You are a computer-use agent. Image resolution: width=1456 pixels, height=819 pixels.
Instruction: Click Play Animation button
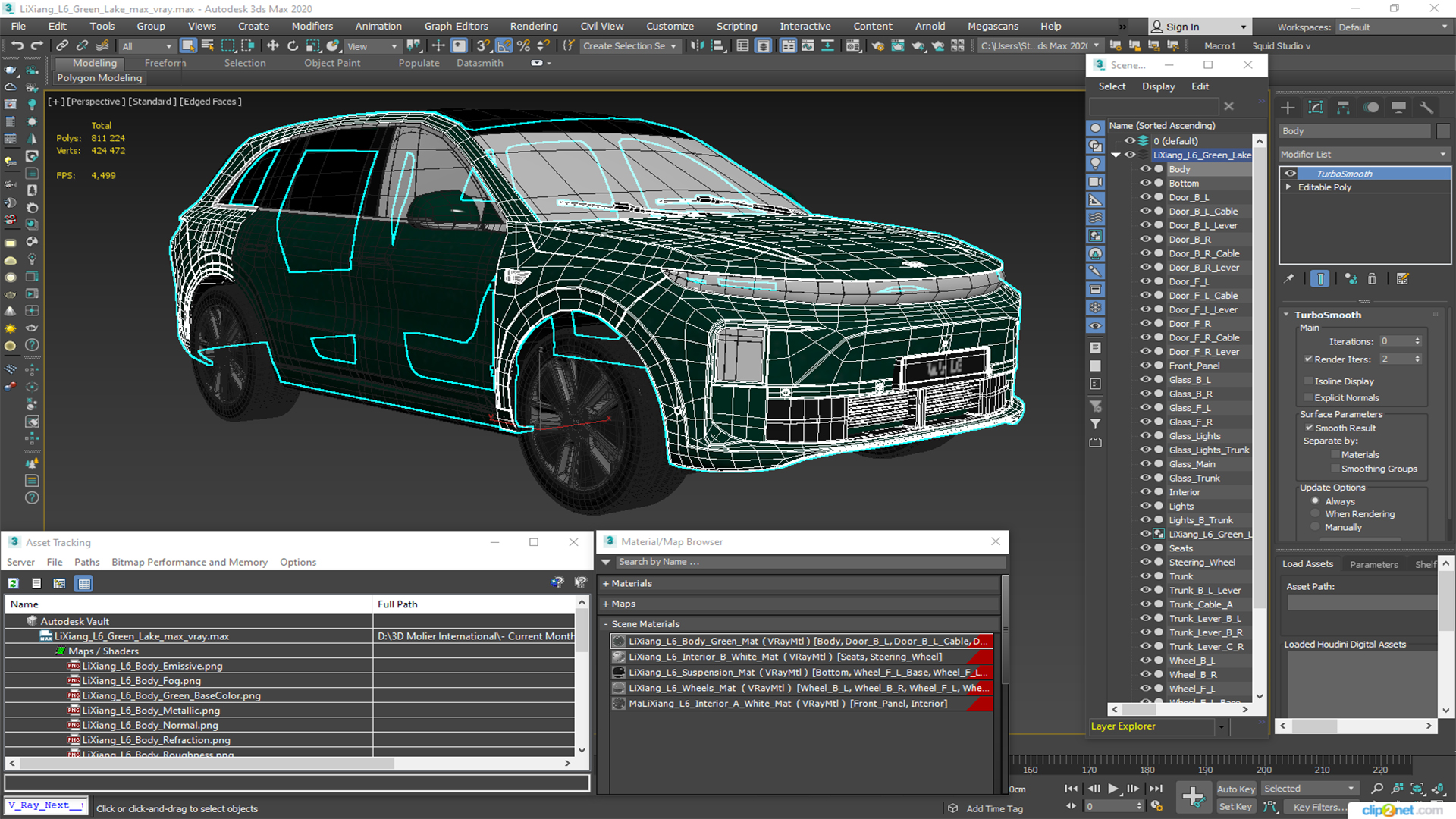(x=1113, y=789)
